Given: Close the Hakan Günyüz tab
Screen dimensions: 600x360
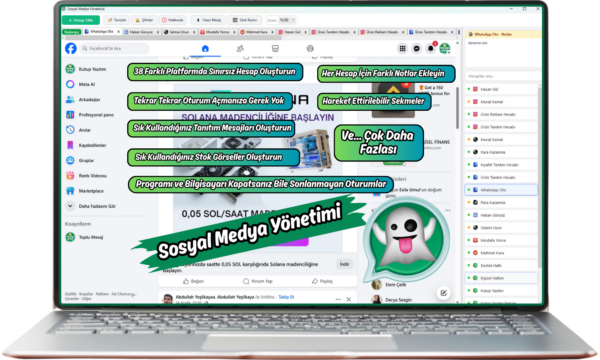Looking at the screenshot, I should point(158,32).
